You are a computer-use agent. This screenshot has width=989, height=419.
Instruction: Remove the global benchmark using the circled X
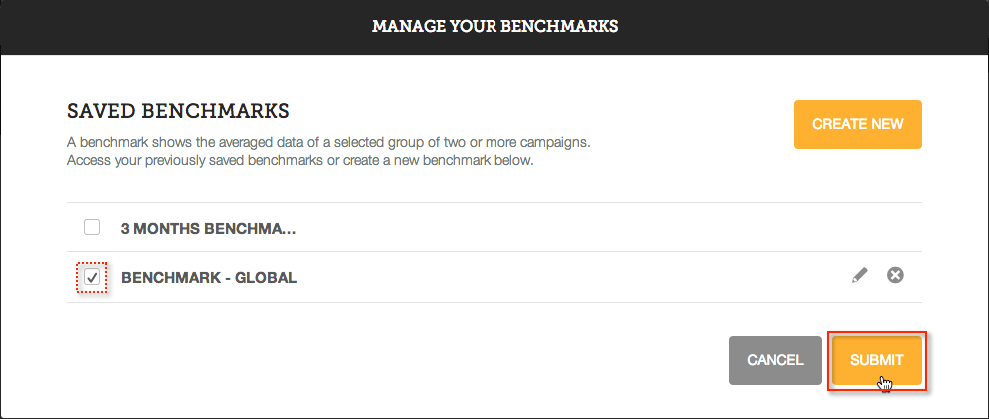895,275
